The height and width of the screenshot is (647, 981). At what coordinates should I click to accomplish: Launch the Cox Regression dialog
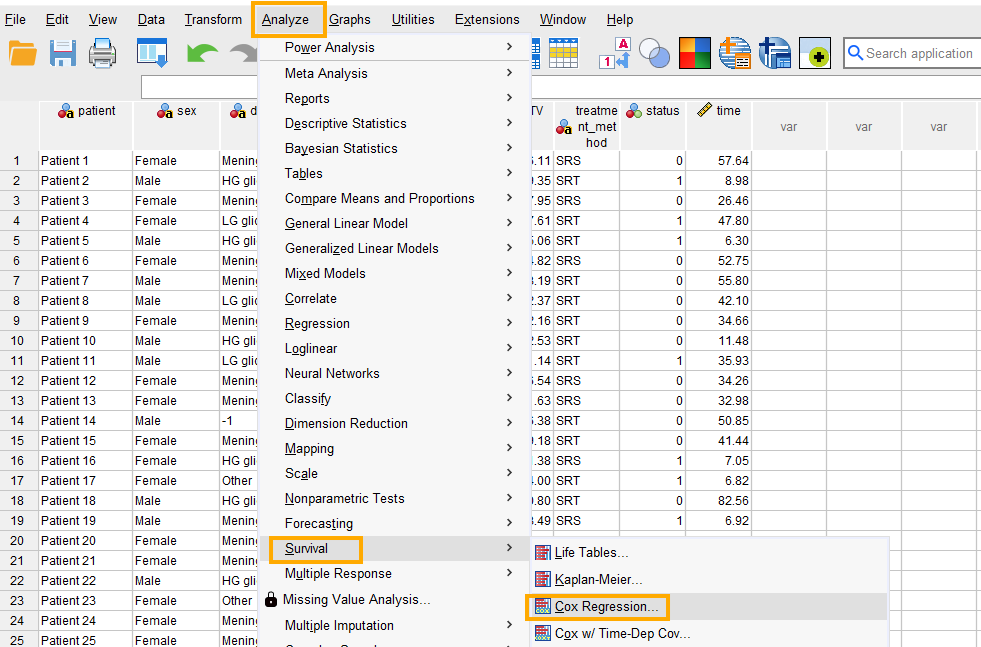tap(597, 606)
